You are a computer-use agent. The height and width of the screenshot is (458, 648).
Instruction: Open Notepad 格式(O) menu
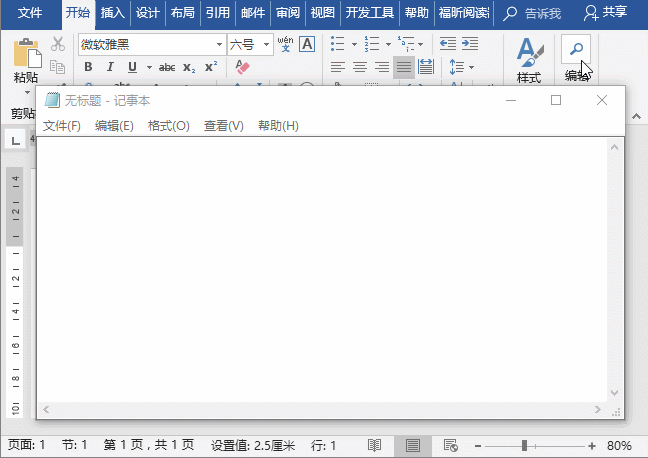[169, 126]
